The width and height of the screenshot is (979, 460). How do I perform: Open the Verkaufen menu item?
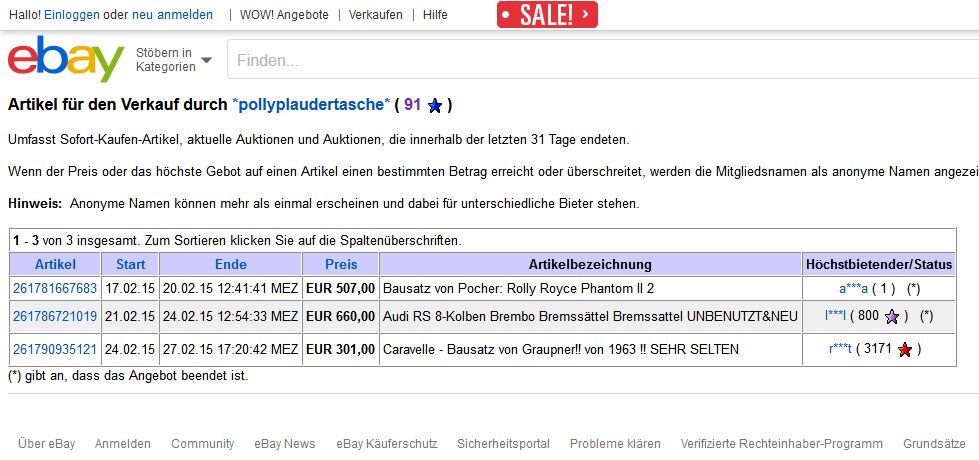pos(375,15)
